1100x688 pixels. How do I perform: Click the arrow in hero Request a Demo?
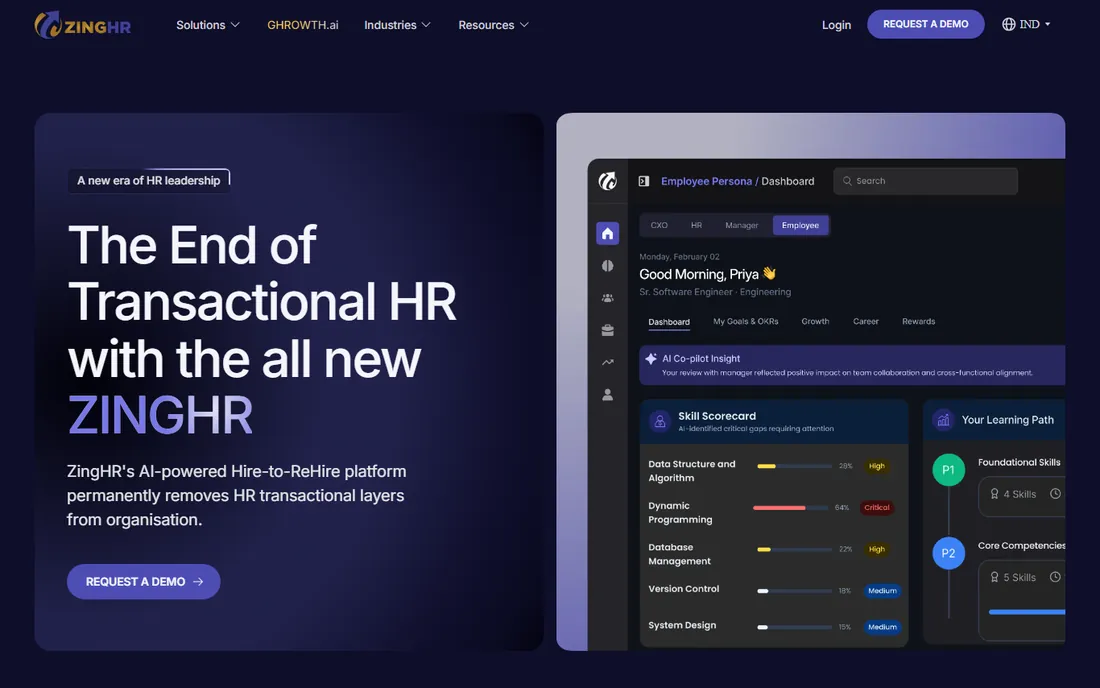pyautogui.click(x=198, y=581)
